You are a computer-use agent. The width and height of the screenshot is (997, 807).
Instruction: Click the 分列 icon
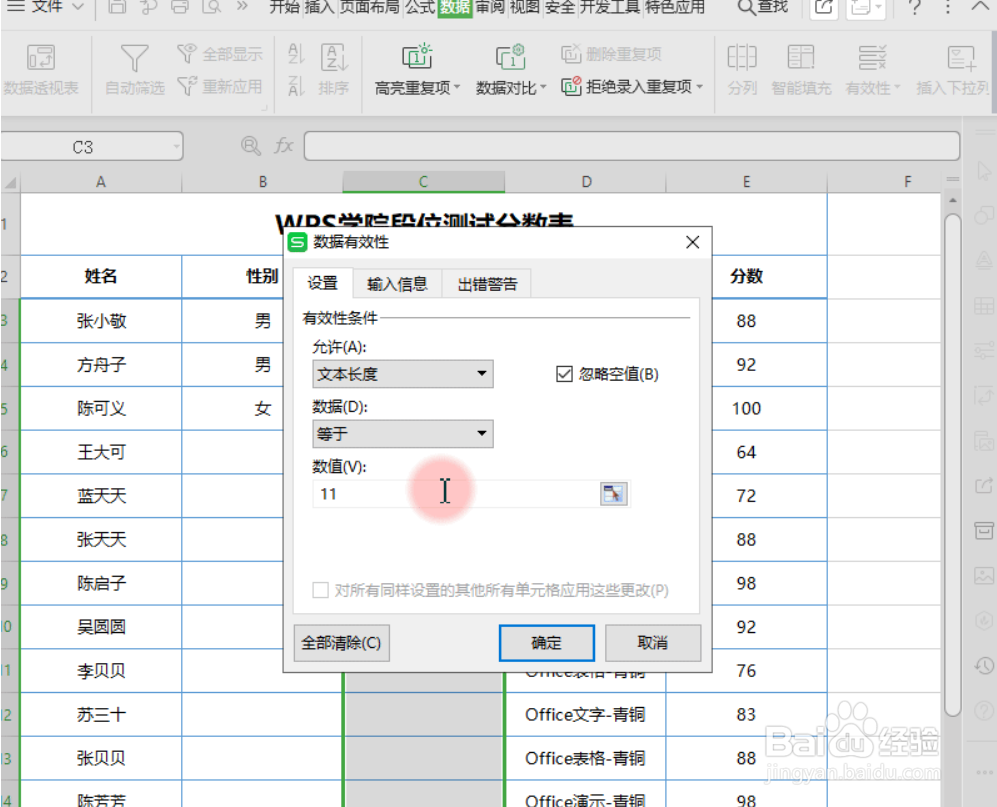(x=742, y=57)
